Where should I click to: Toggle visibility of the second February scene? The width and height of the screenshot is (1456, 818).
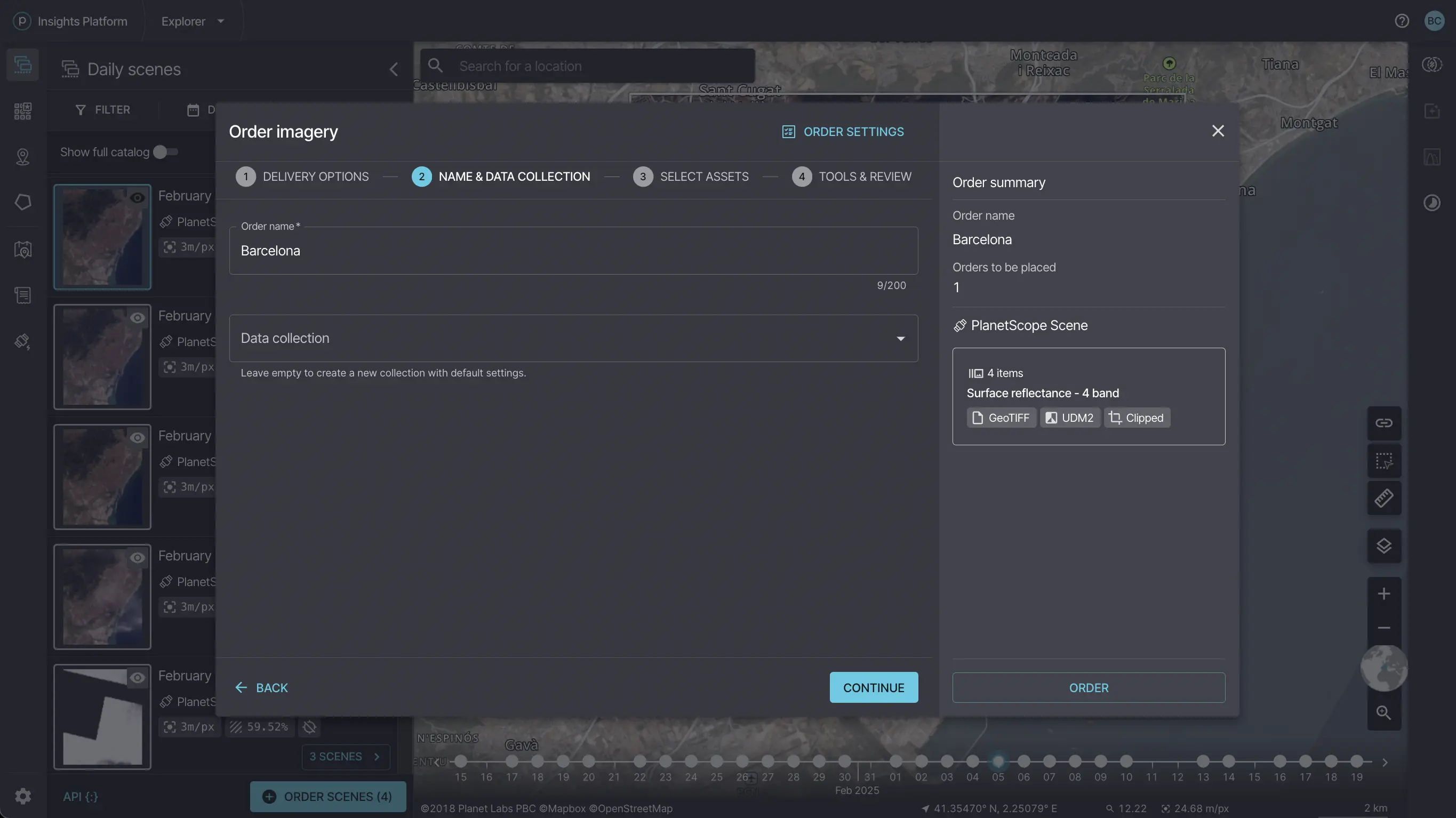(138, 318)
